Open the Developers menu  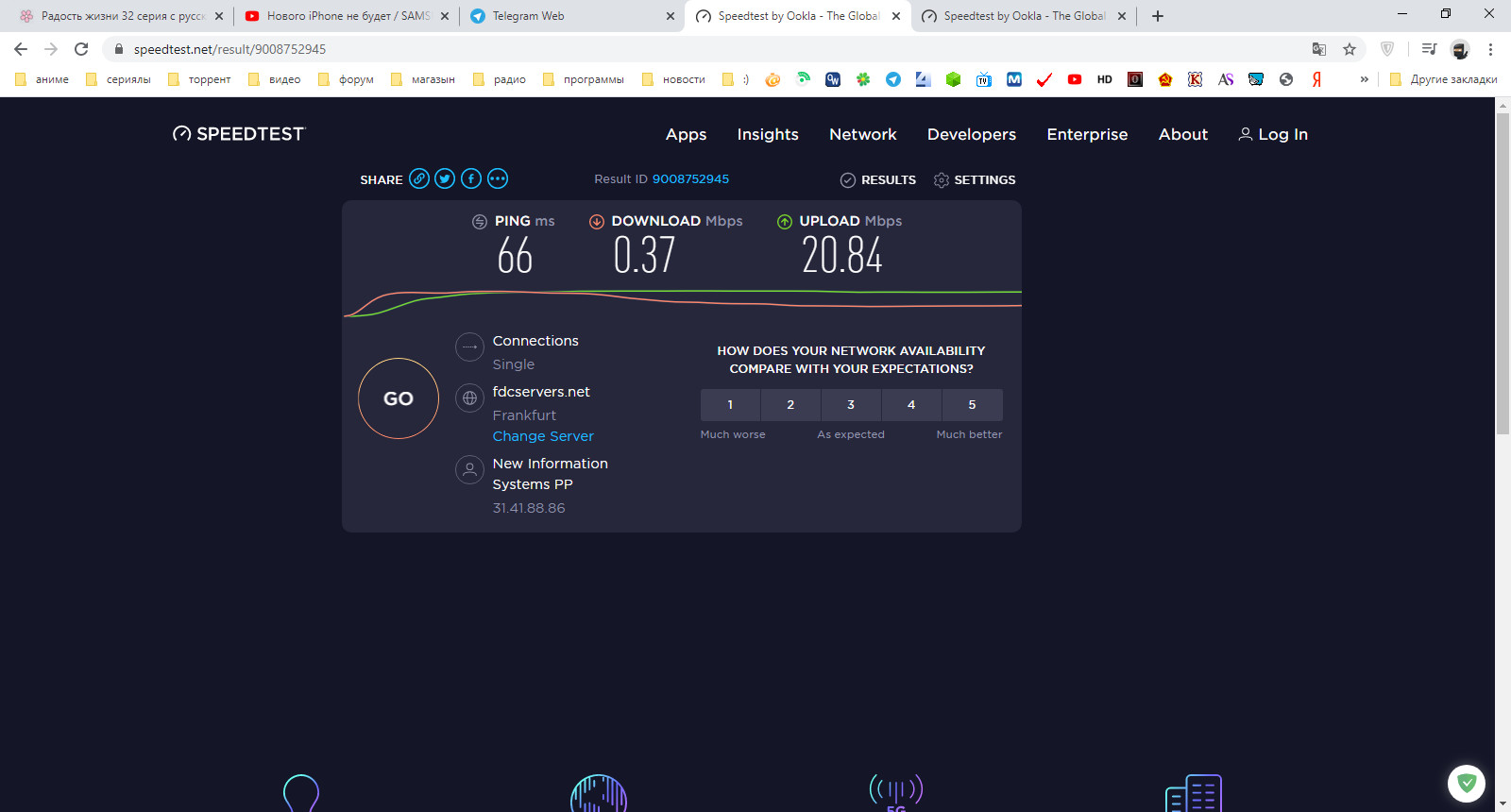[x=972, y=134]
